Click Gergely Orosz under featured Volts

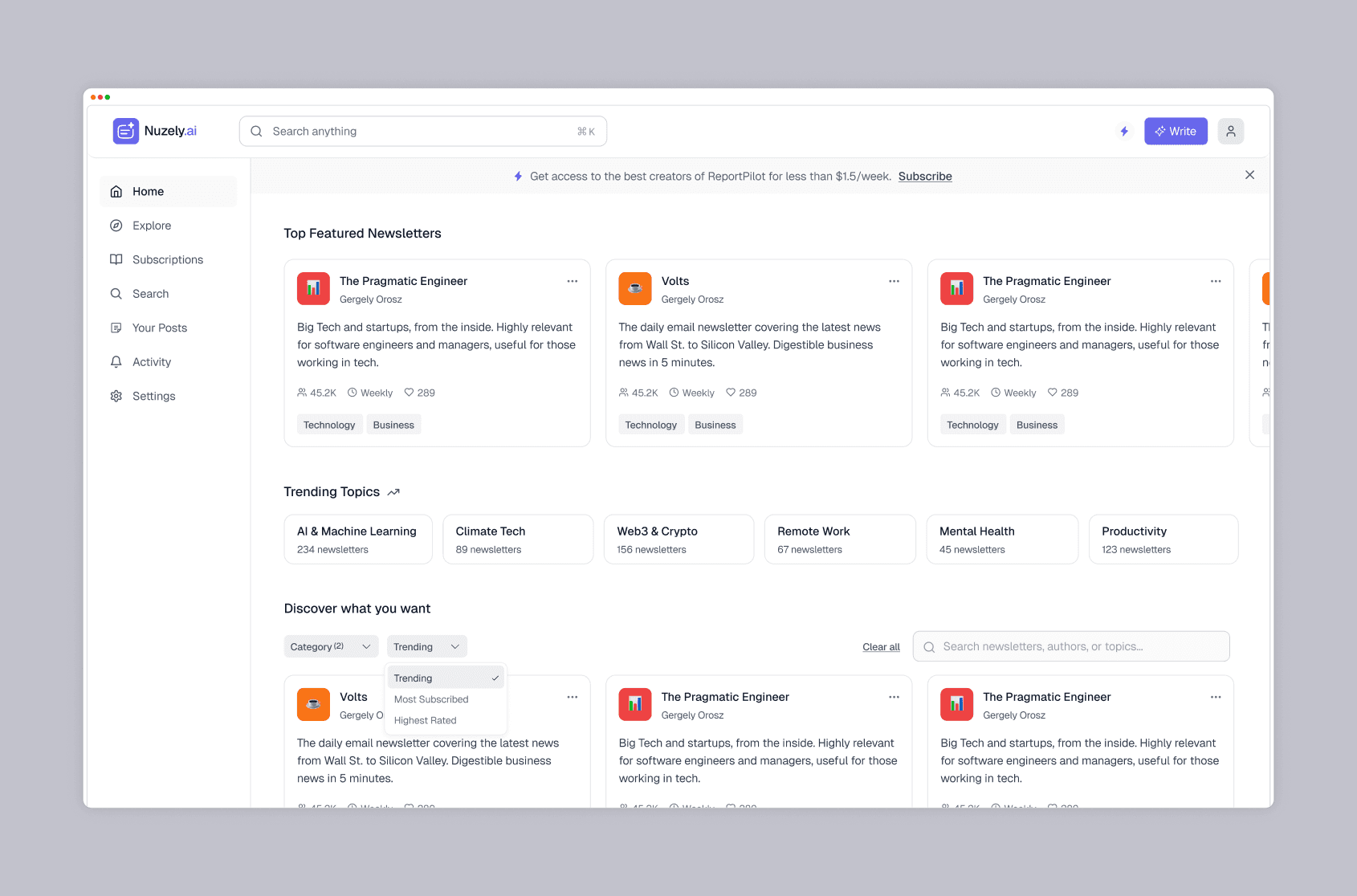click(x=692, y=299)
